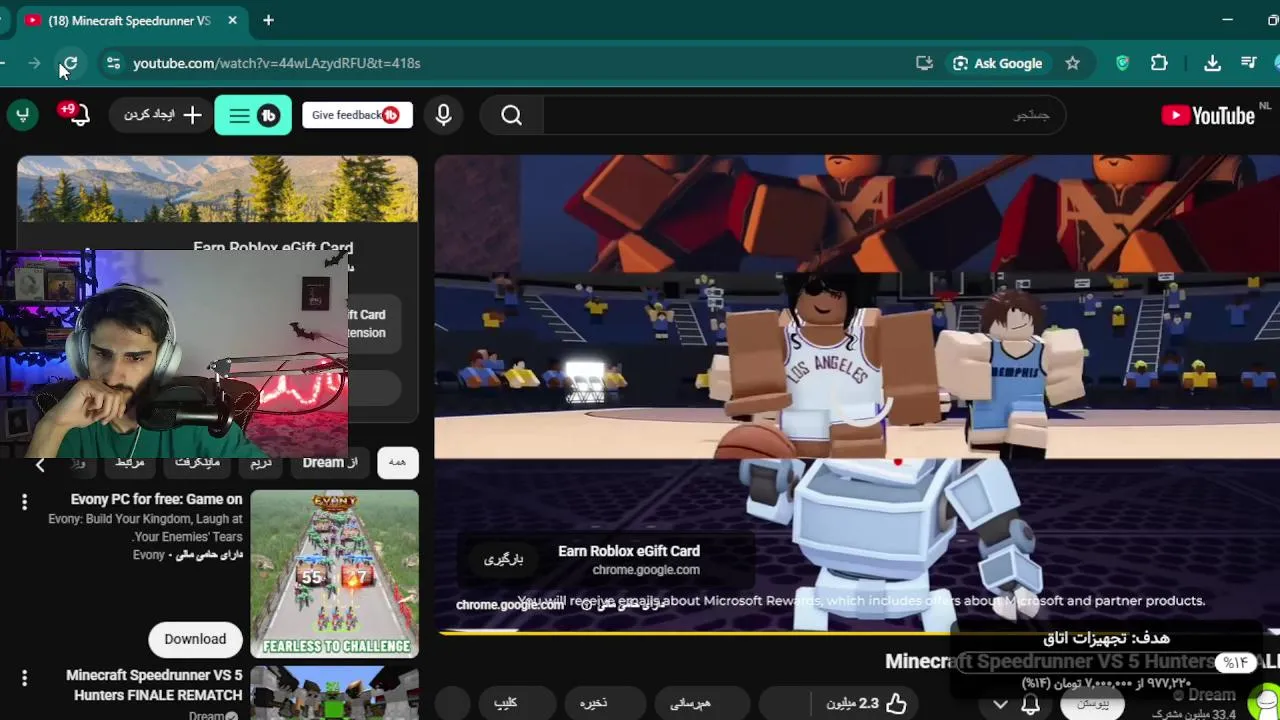Open site information icon in address bar
The height and width of the screenshot is (720, 1280).
113,63
